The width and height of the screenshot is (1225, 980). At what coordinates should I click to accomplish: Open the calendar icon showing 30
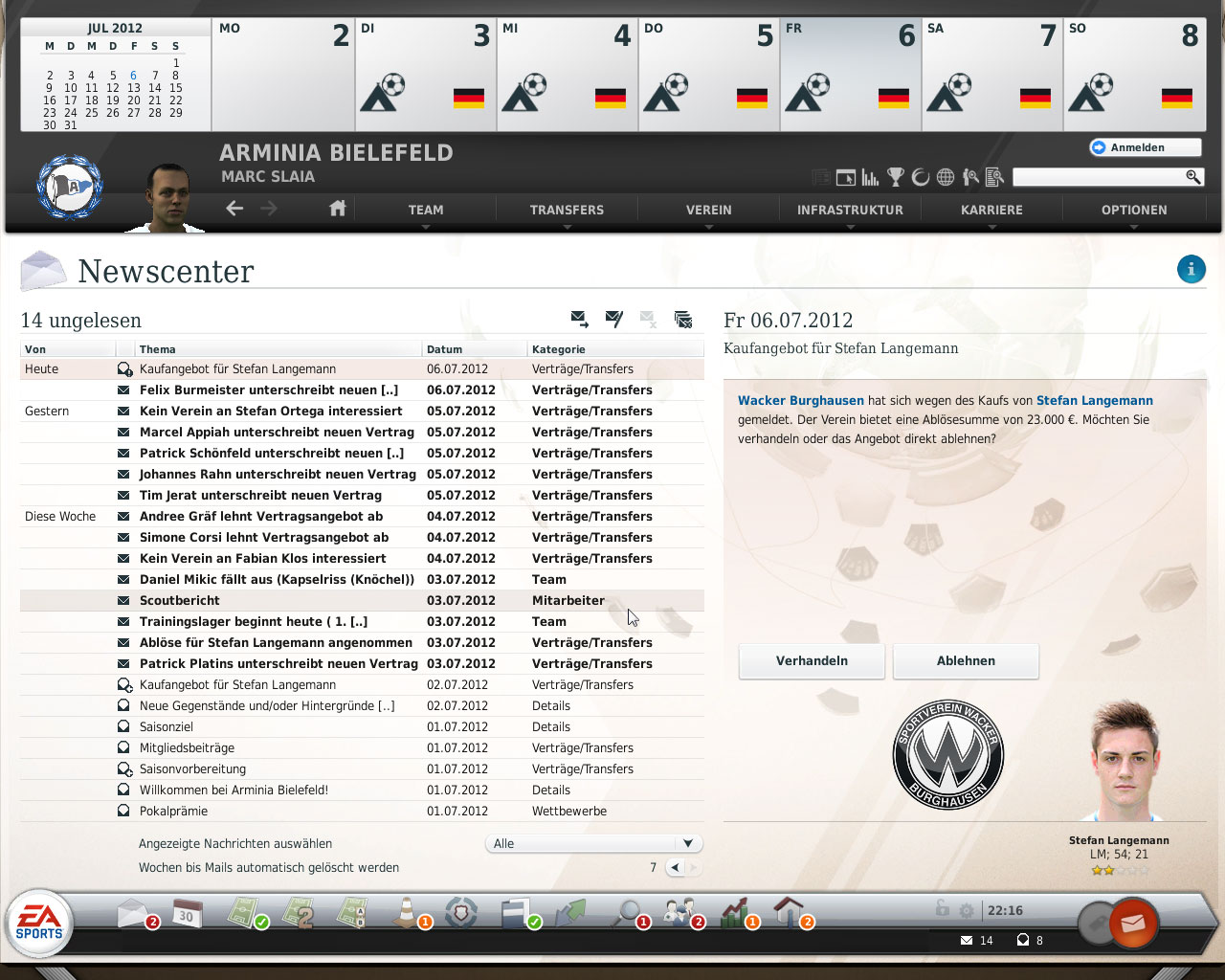pyautogui.click(x=186, y=913)
